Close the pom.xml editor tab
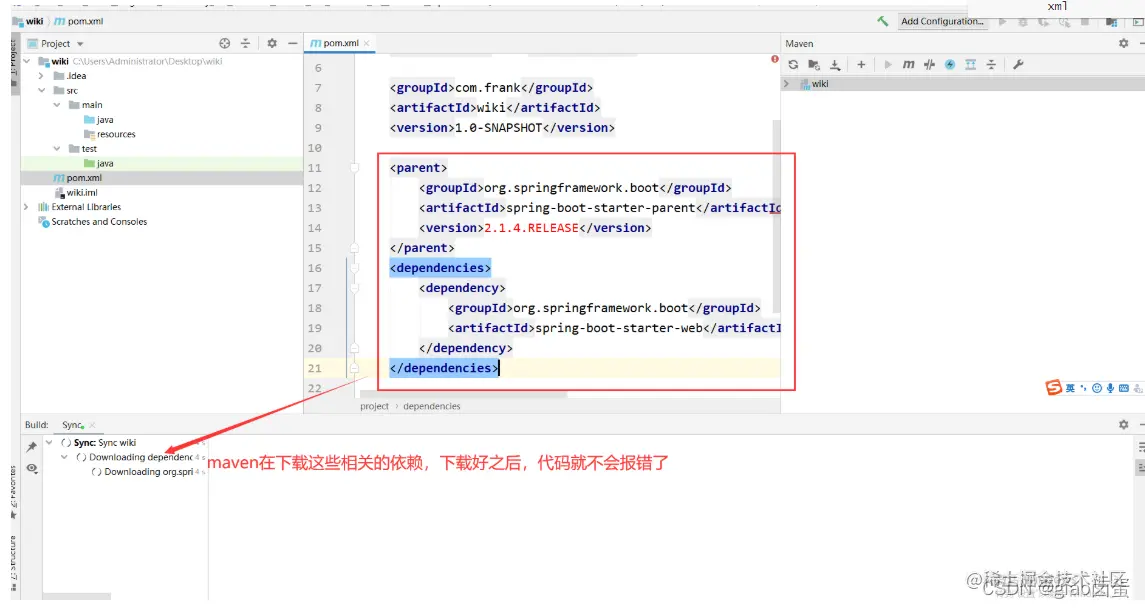1145x608 pixels. 367,44
